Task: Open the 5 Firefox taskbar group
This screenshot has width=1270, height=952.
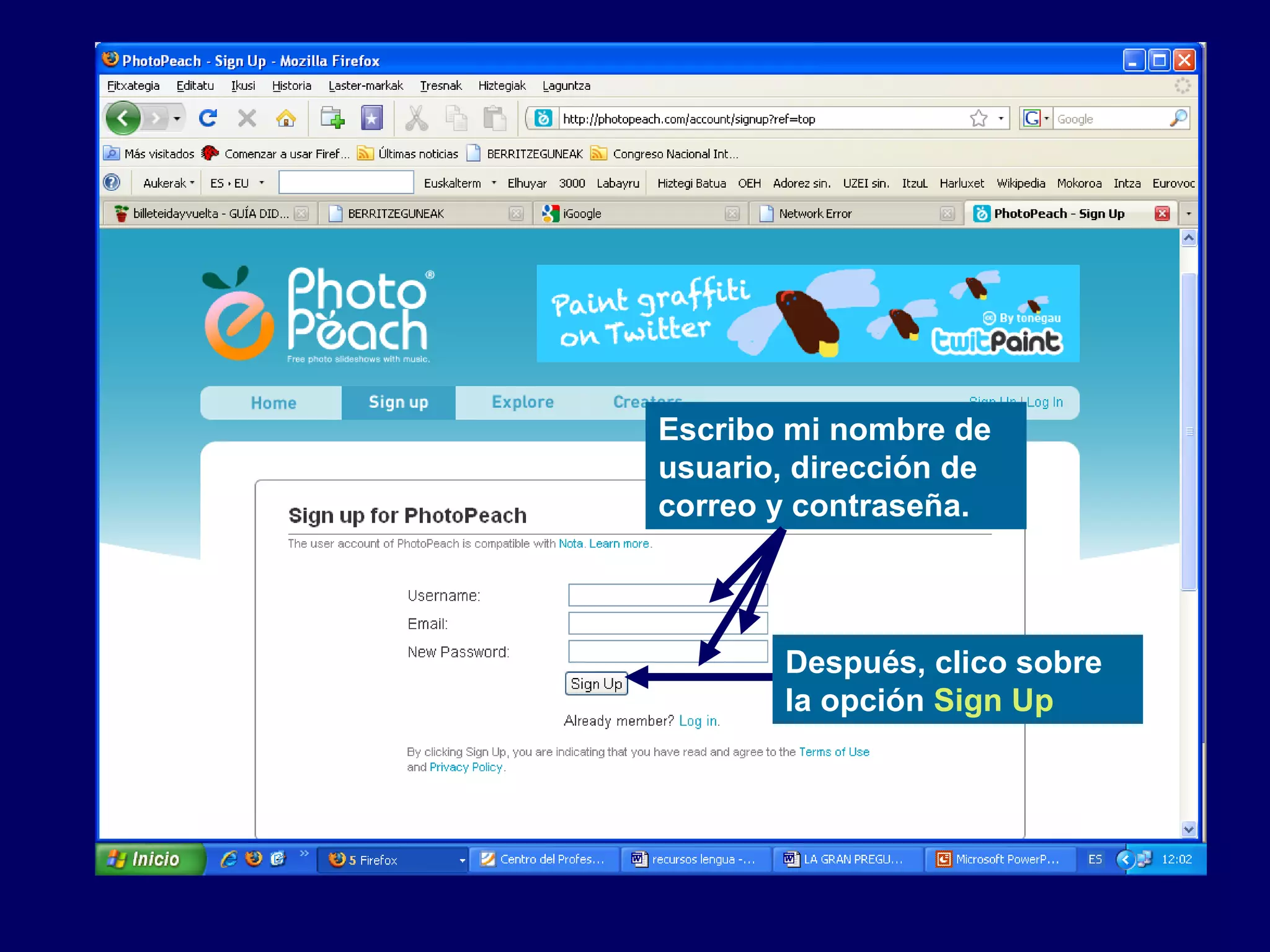Action: 392,860
